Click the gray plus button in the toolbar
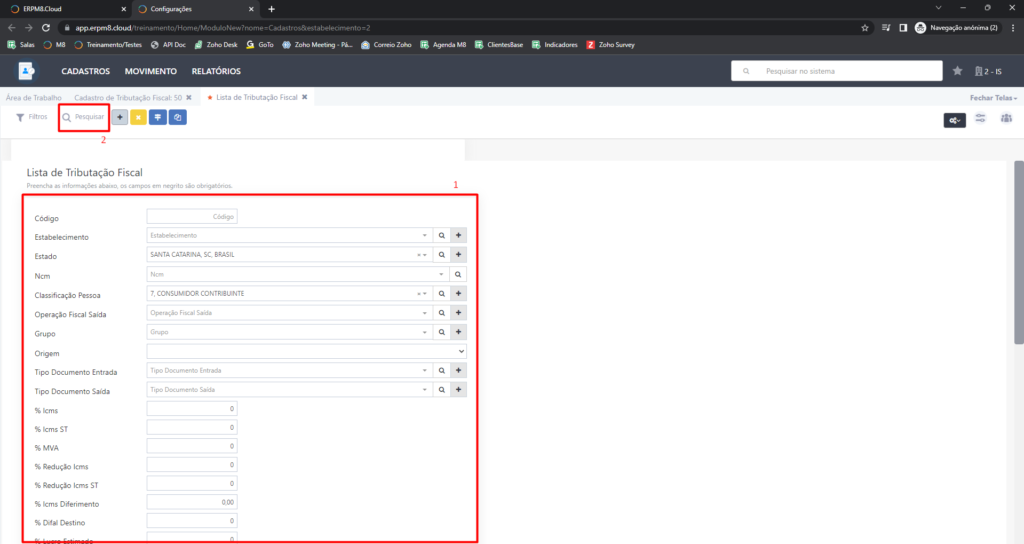This screenshot has height=544, width=1024. 120,117
